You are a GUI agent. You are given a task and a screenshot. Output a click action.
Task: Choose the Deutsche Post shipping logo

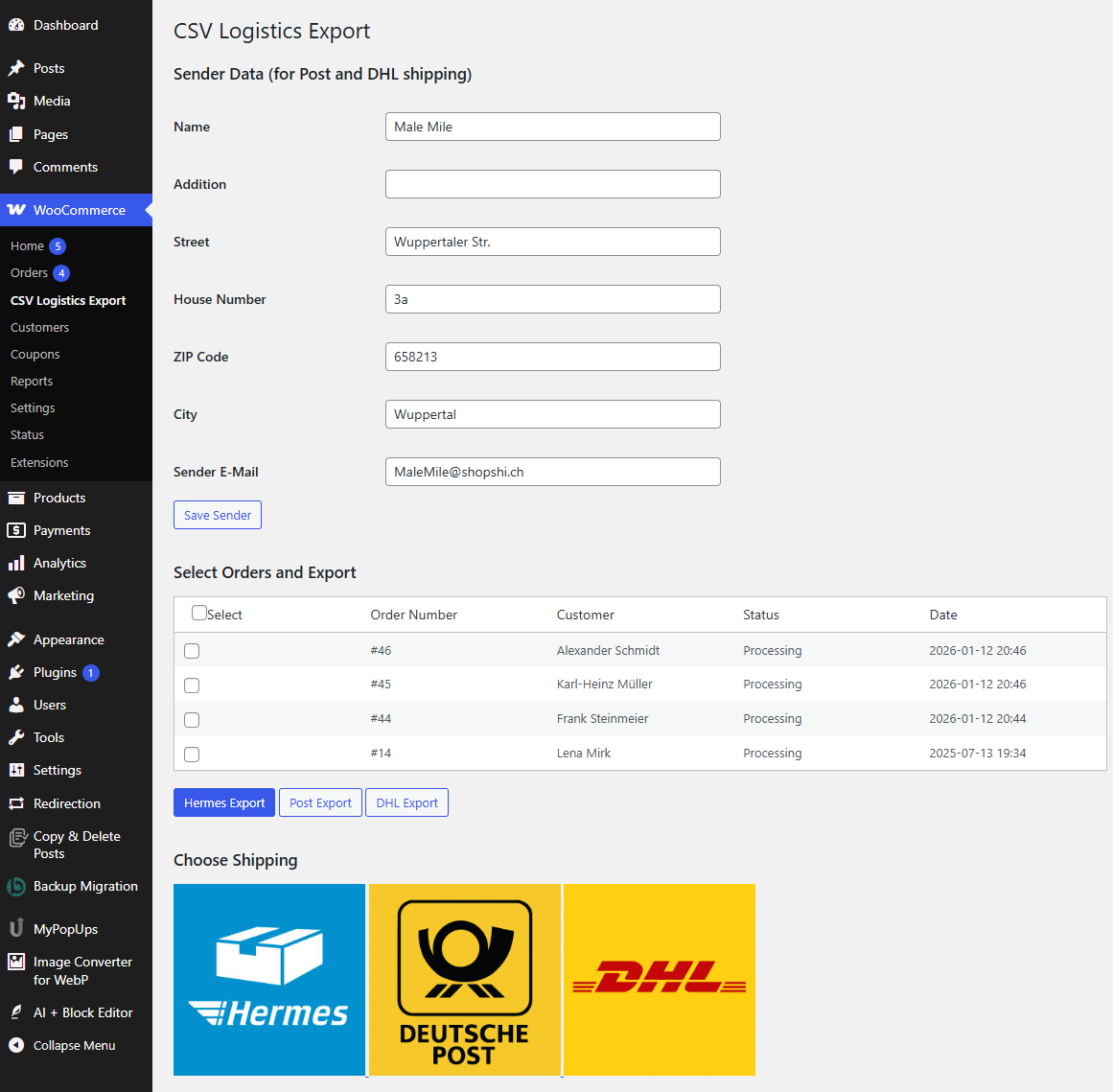[x=465, y=980]
